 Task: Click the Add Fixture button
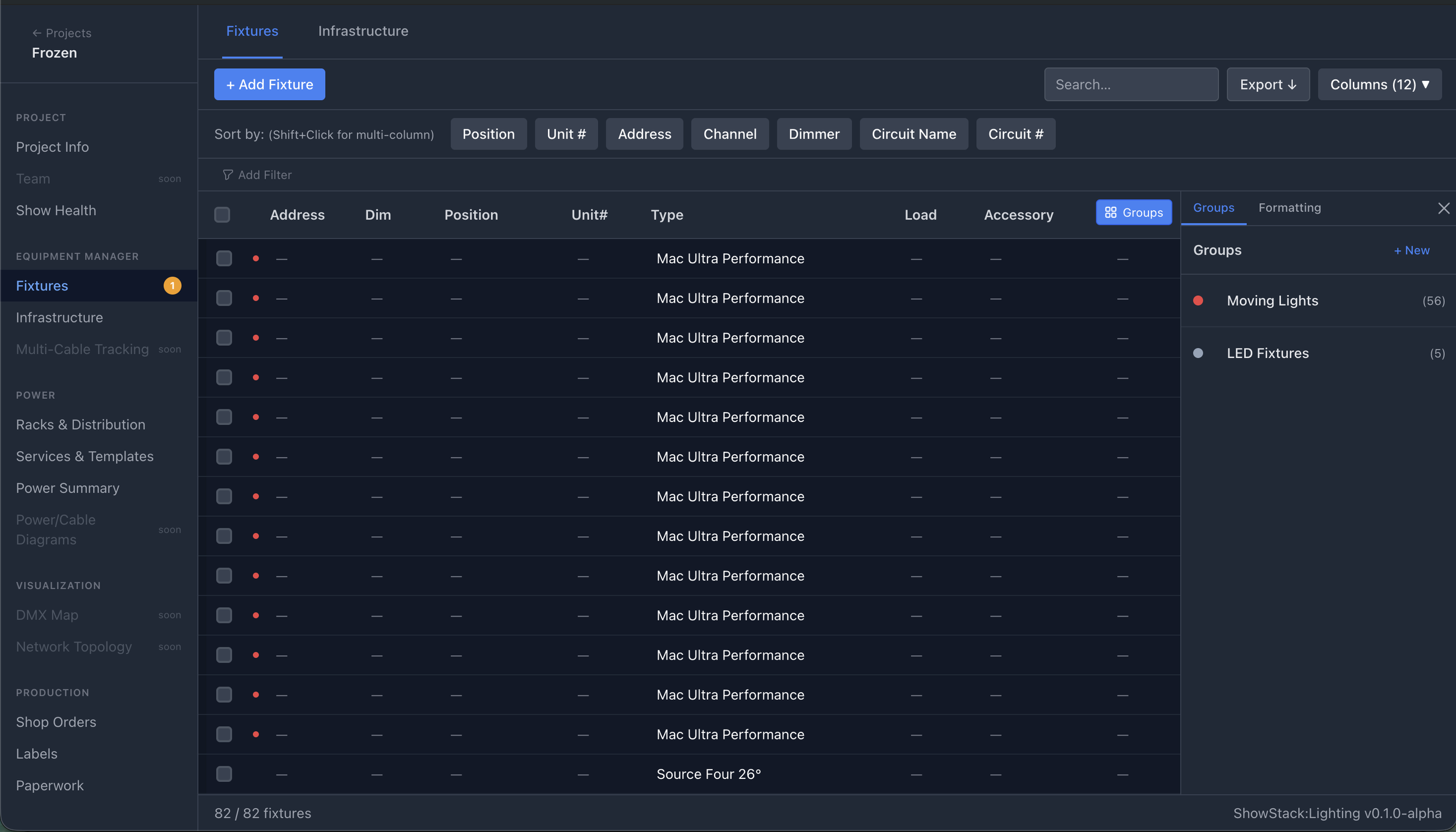[x=270, y=84]
